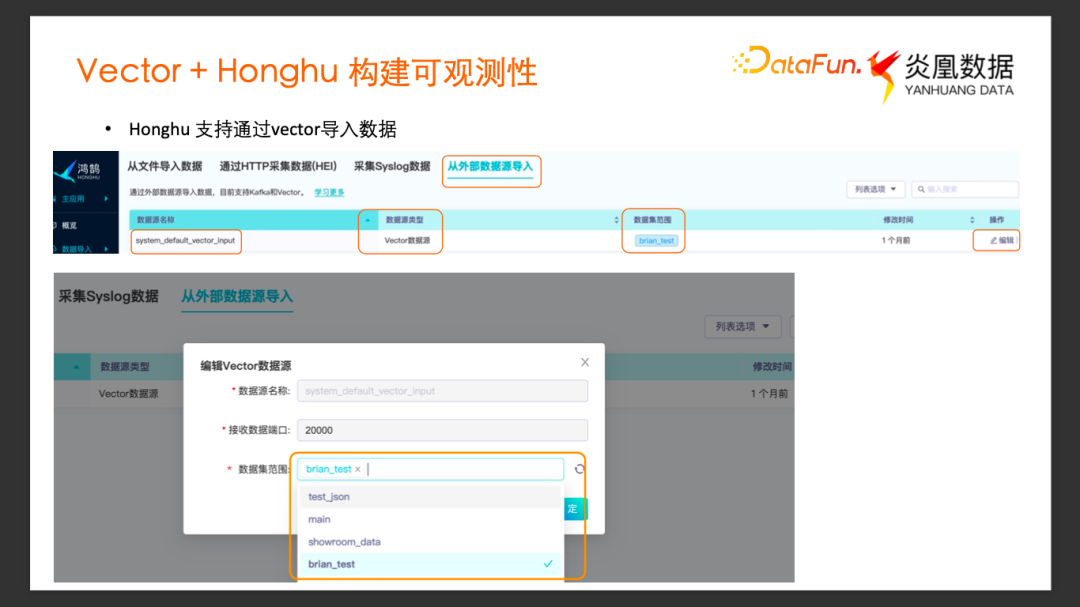Click the dimmed sort arrow before large 数据源类型 header
Image resolution: width=1080 pixels, height=607 pixels.
(x=76, y=367)
